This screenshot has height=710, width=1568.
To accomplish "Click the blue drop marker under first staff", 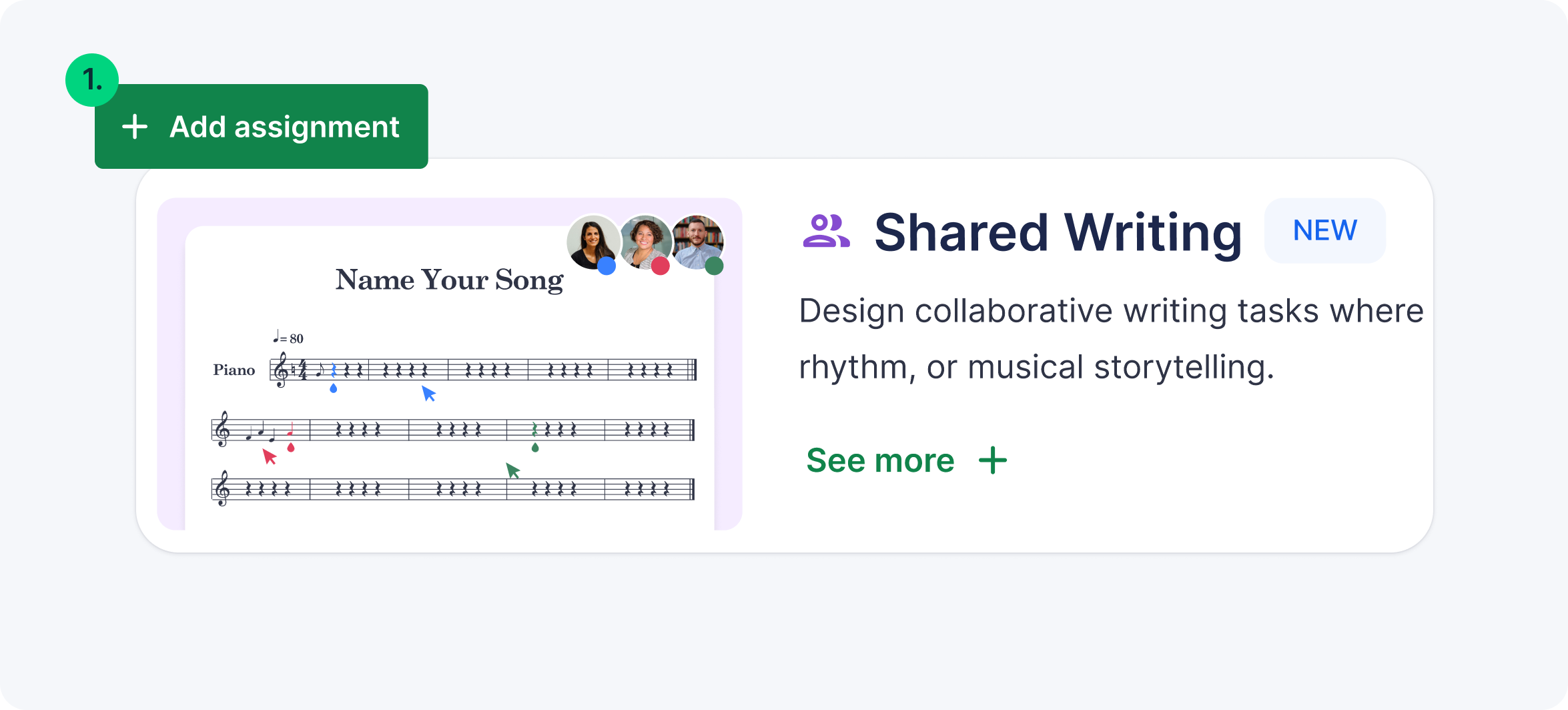I will click(x=334, y=388).
